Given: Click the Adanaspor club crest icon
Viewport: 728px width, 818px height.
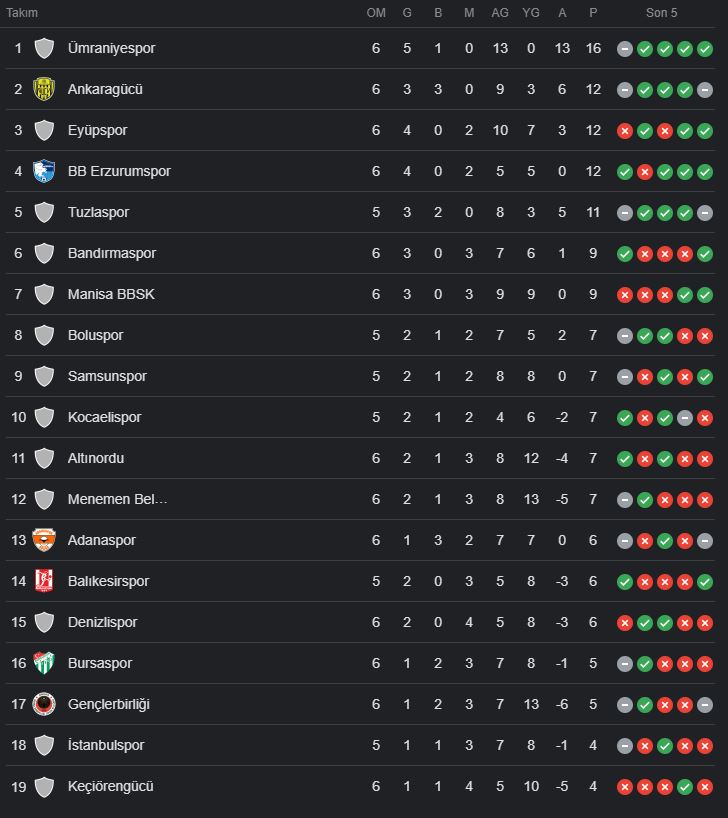Looking at the screenshot, I should 44,540.
